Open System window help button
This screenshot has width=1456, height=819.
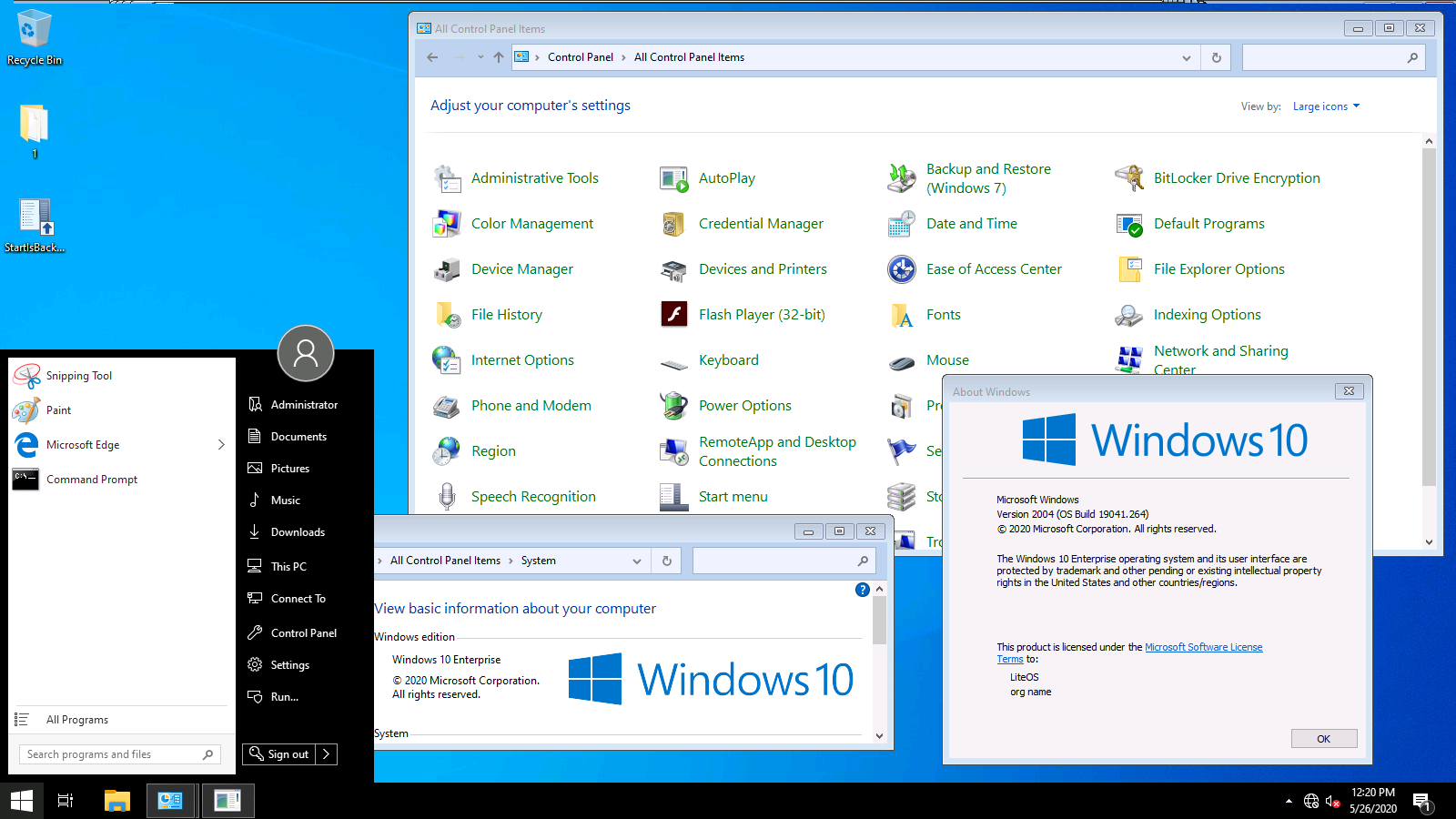(863, 590)
